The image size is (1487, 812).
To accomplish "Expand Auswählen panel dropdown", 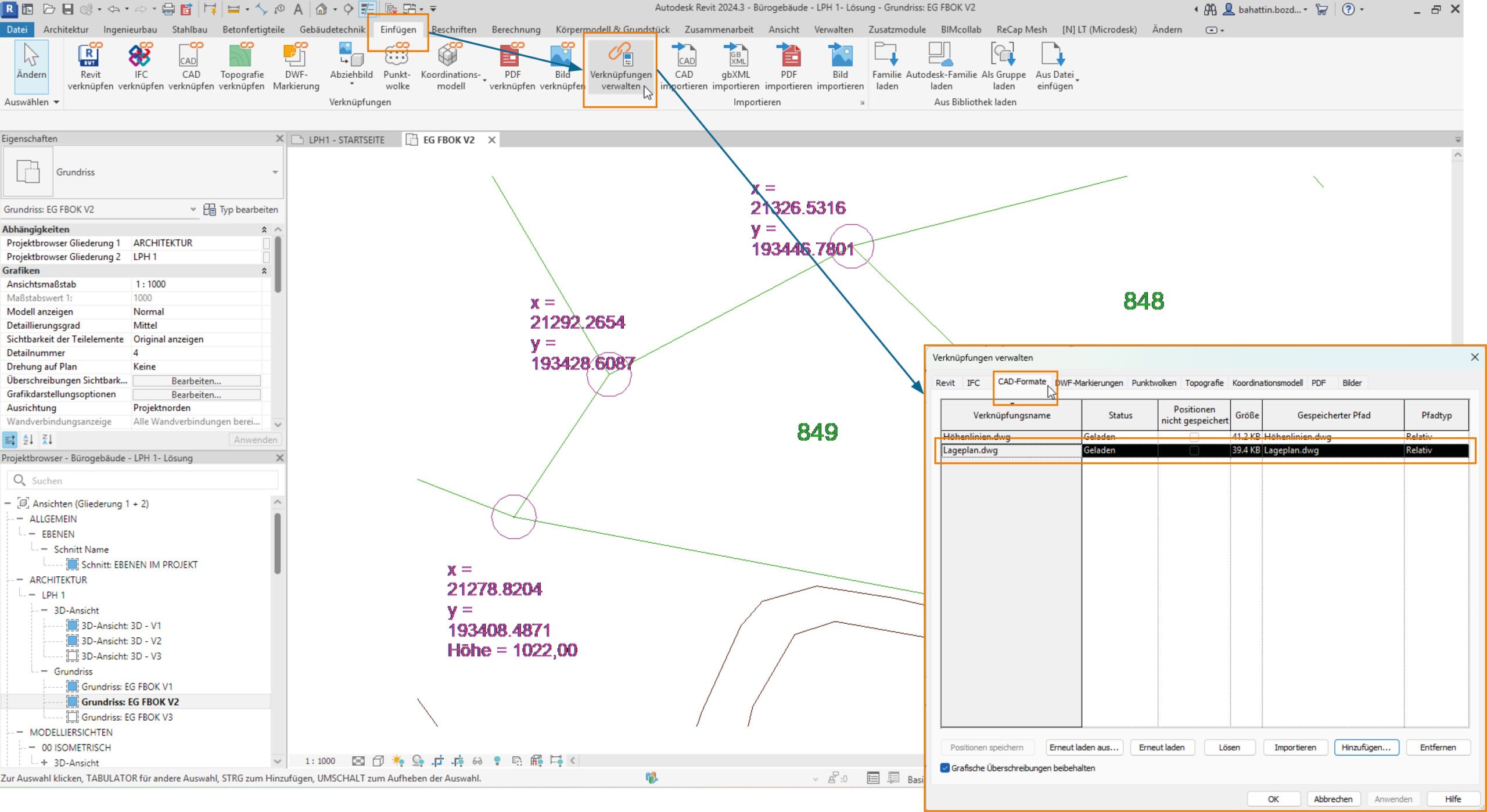I will click(x=56, y=102).
